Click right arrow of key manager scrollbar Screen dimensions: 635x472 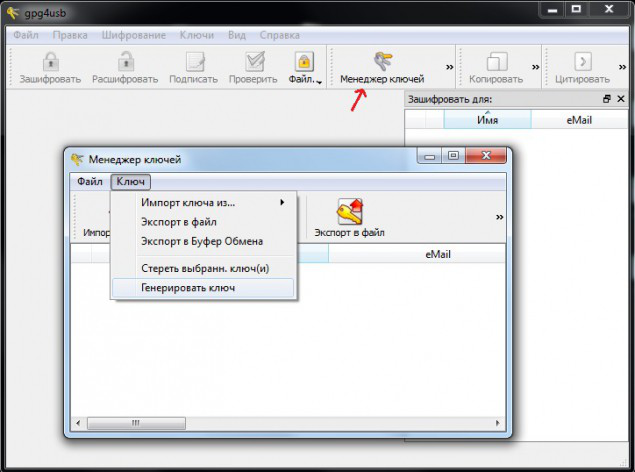pos(498,423)
